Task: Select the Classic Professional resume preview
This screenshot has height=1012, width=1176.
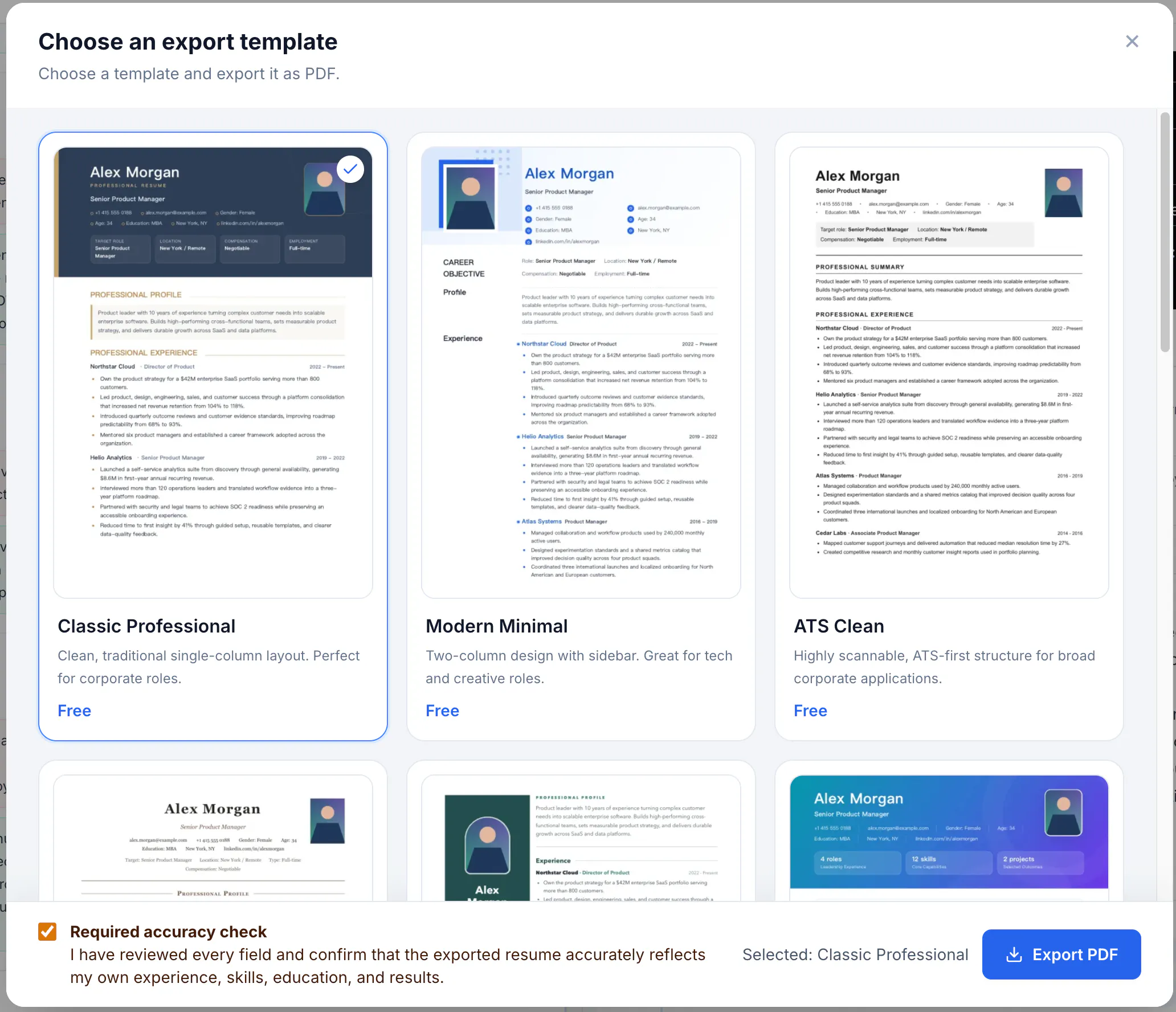Action: tap(213, 373)
